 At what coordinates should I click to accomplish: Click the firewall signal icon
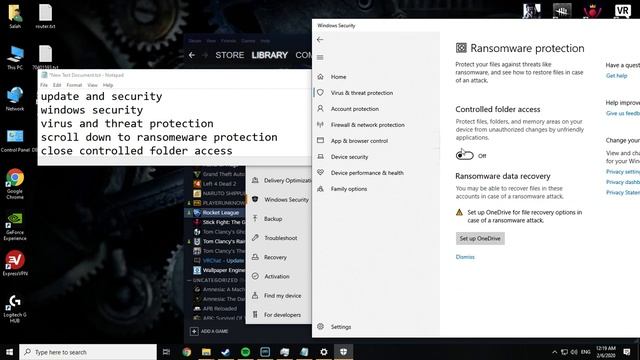(x=320, y=124)
